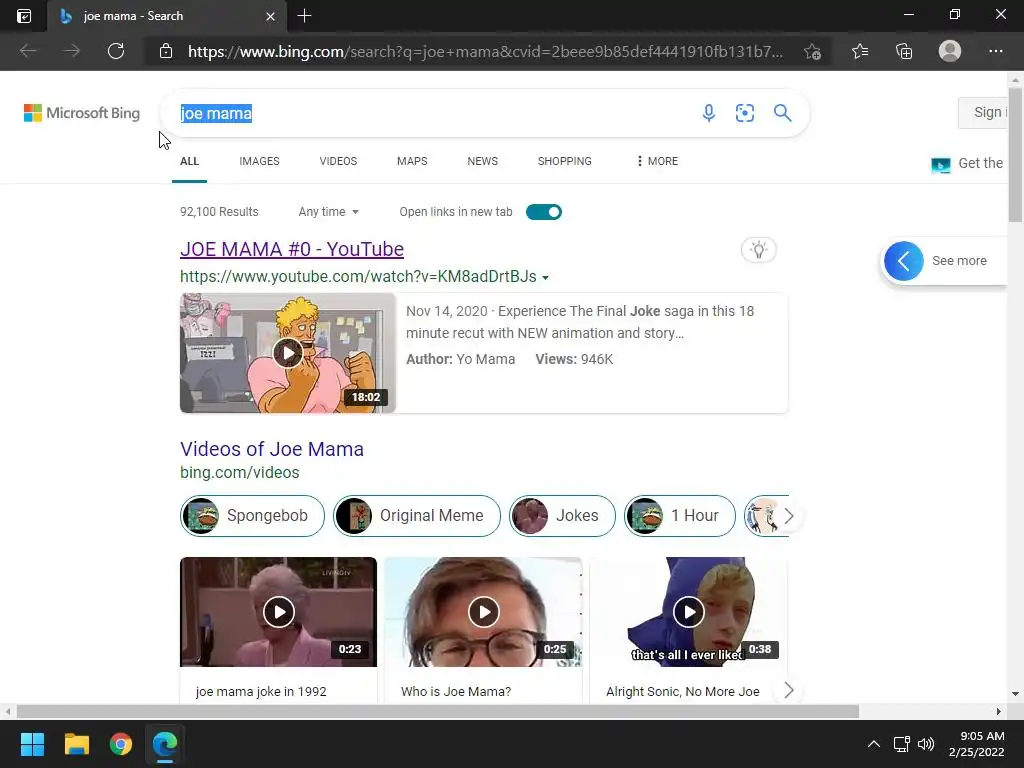Open visual search camera icon

click(x=744, y=113)
